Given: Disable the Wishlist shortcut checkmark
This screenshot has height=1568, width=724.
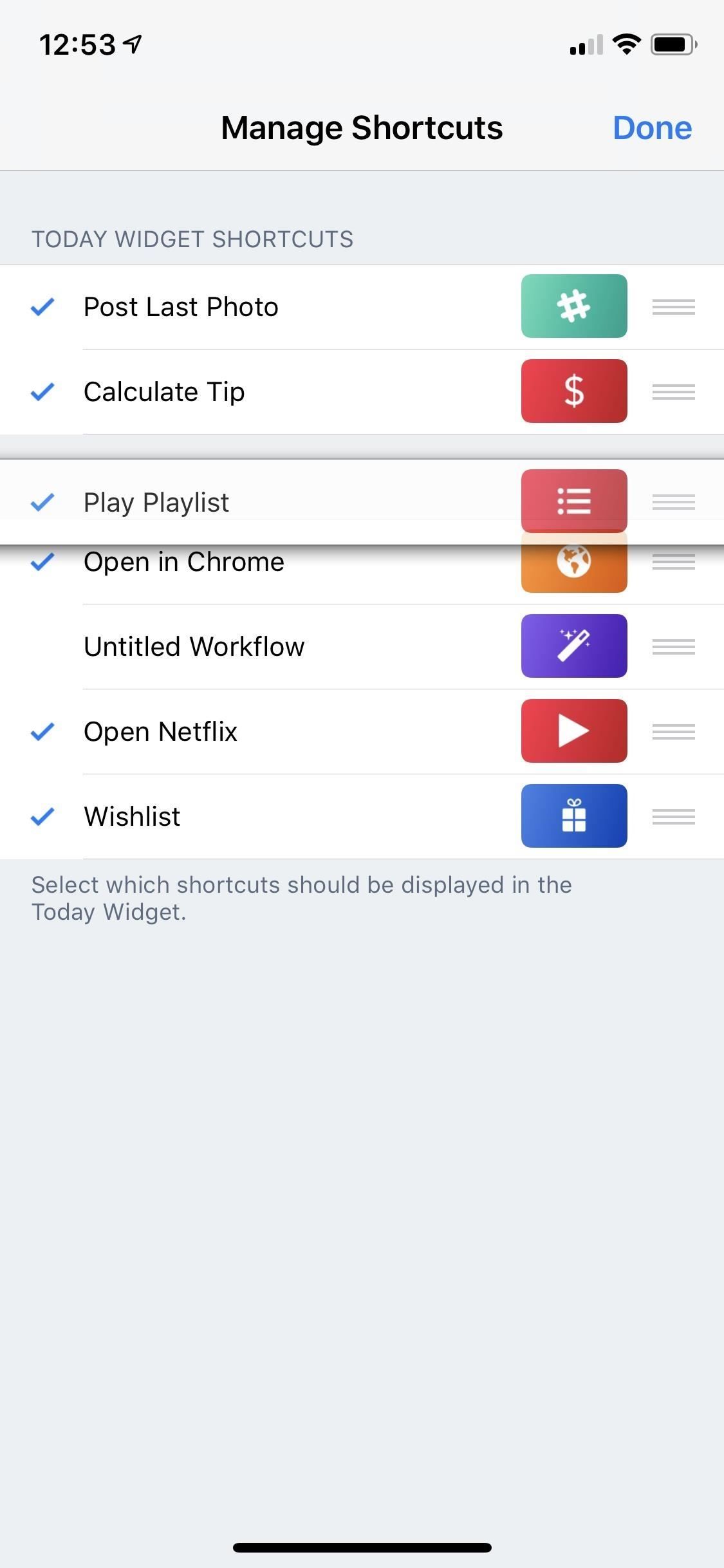Looking at the screenshot, I should tap(42, 816).
